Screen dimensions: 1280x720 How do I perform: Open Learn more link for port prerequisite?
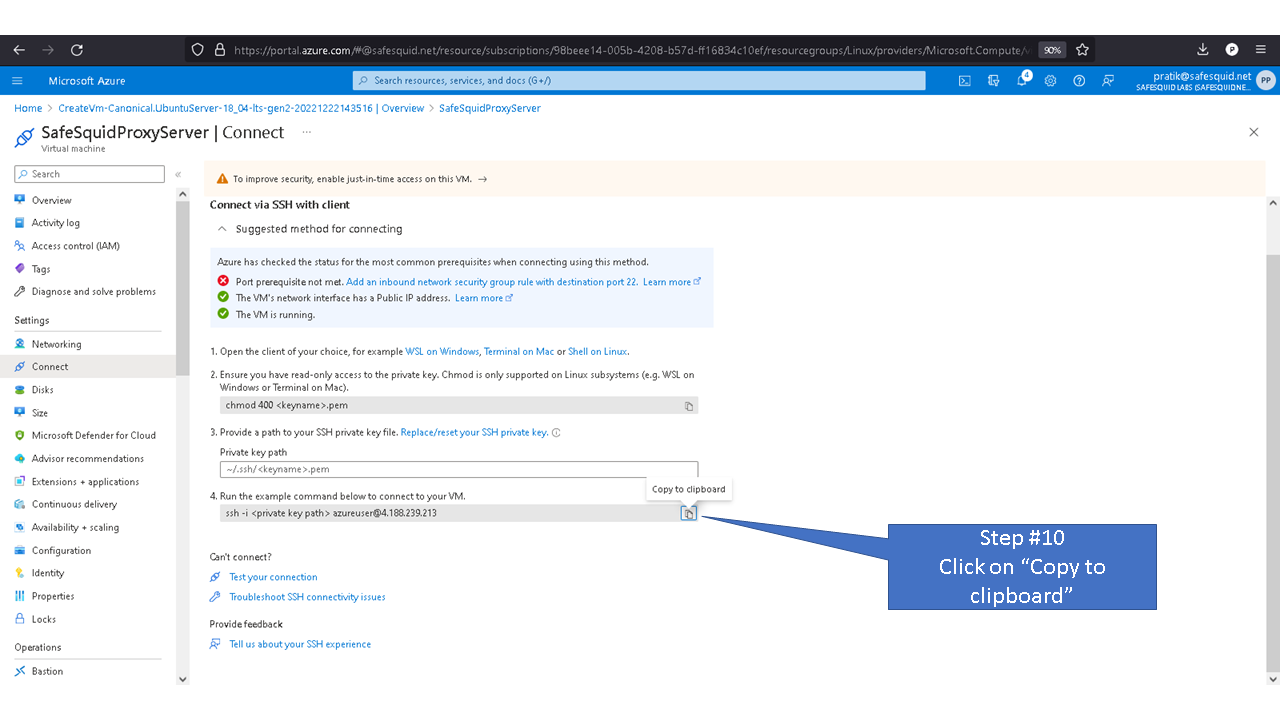click(671, 282)
